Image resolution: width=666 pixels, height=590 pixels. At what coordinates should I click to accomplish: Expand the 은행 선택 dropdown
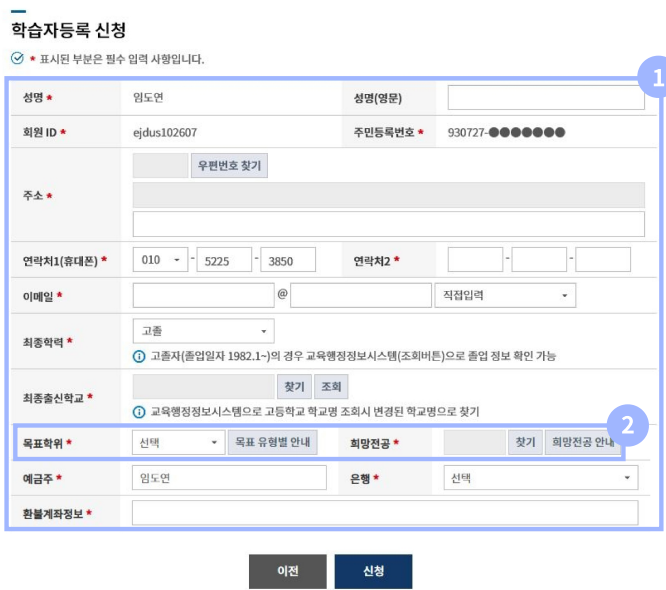tap(540, 479)
